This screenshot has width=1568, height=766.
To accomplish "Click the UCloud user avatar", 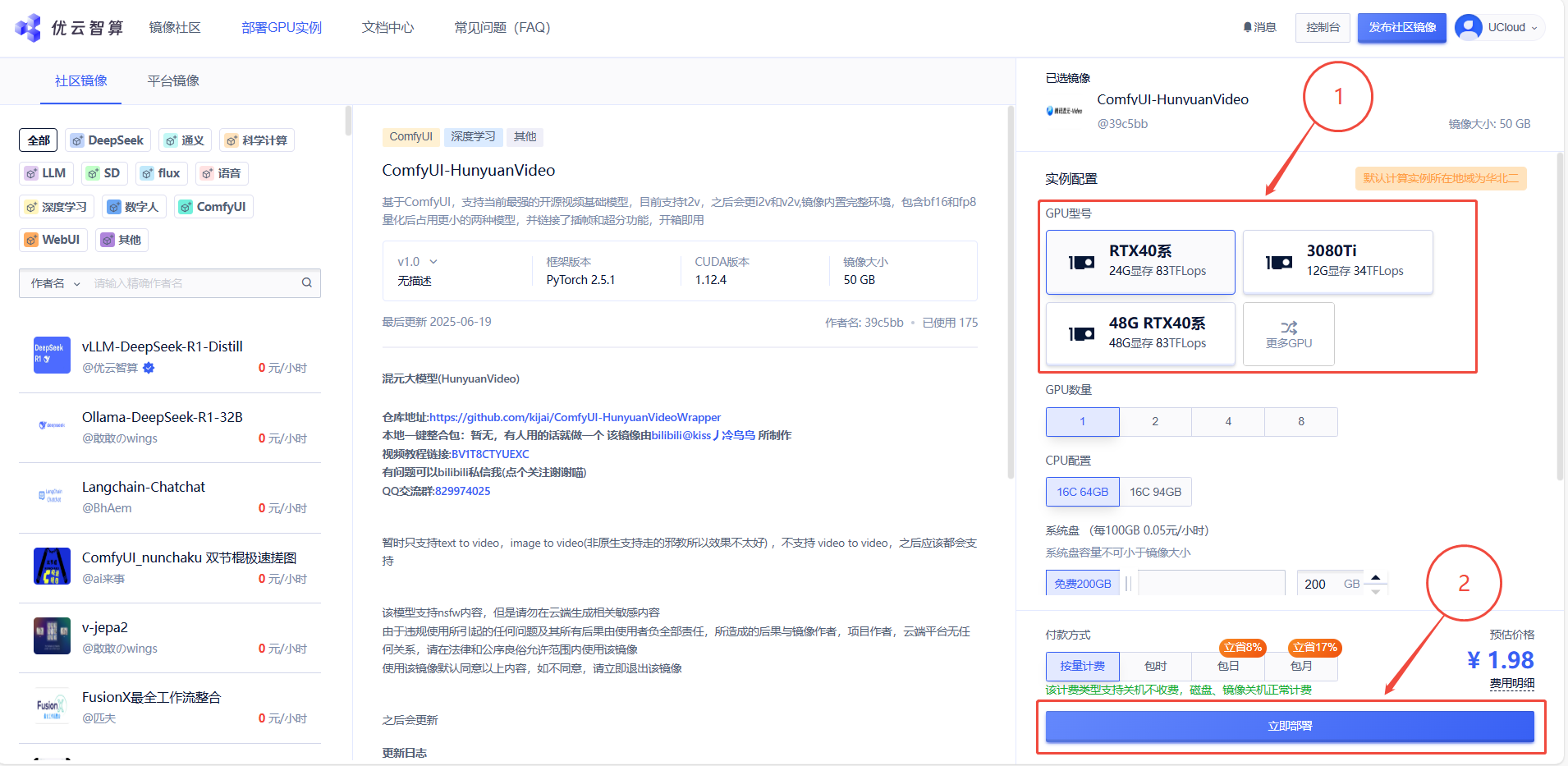I will click(x=1468, y=27).
